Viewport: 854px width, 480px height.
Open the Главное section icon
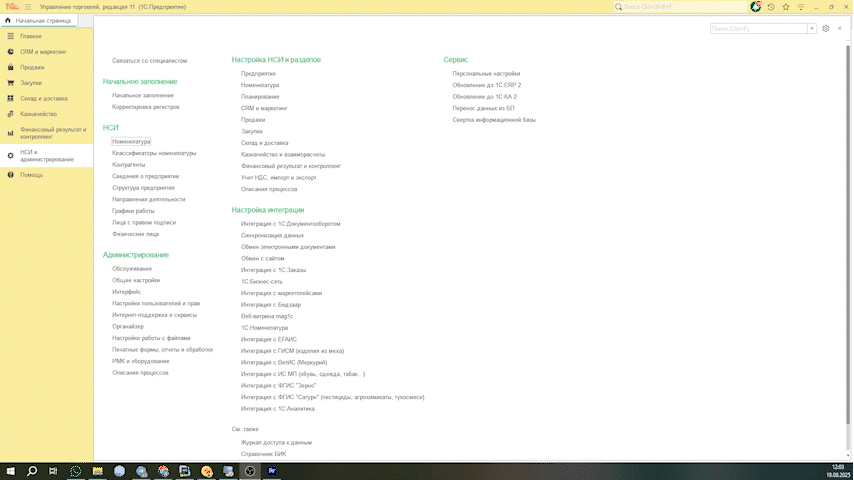10,36
